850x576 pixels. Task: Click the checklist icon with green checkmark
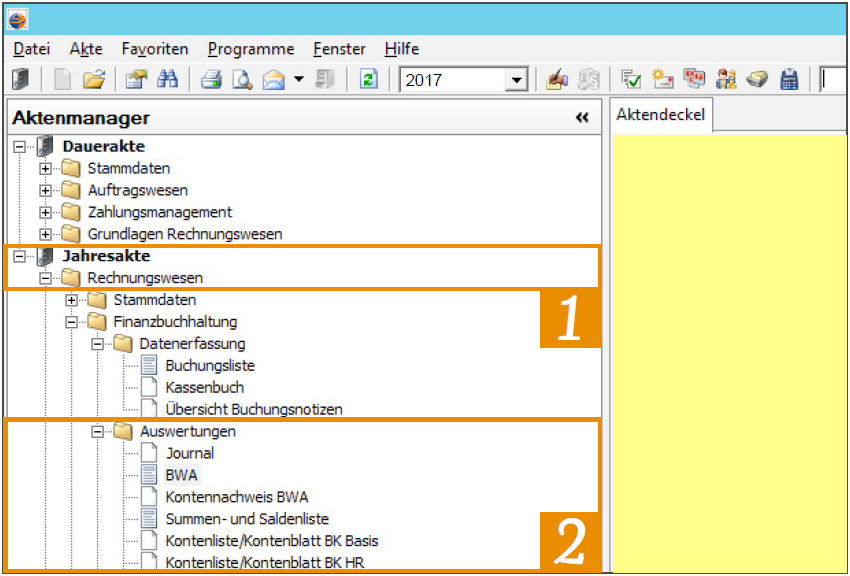pos(631,80)
